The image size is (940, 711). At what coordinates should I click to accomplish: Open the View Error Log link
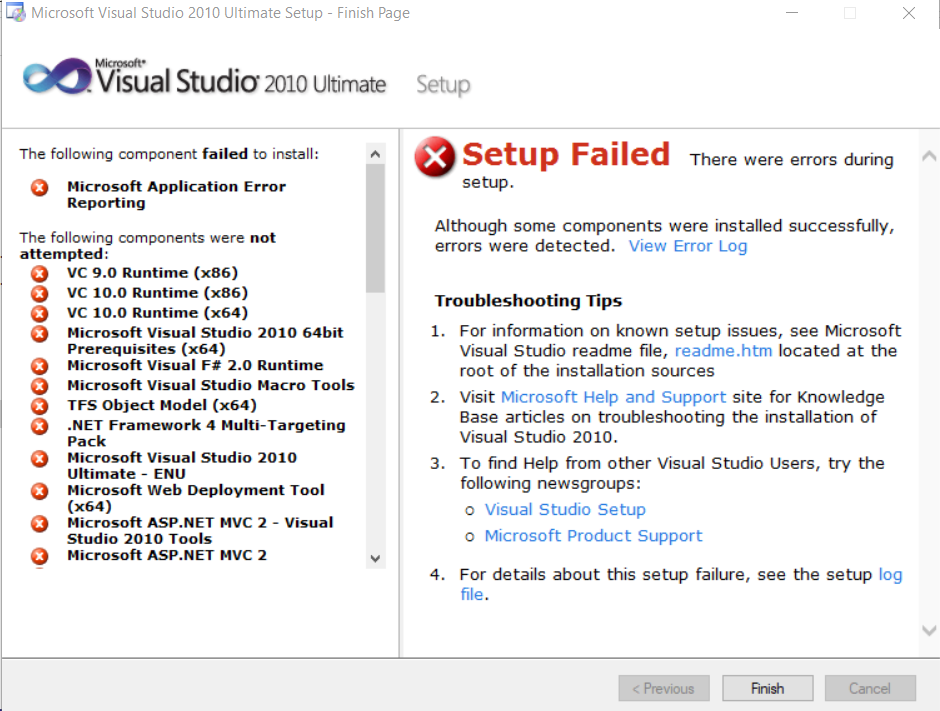click(687, 246)
